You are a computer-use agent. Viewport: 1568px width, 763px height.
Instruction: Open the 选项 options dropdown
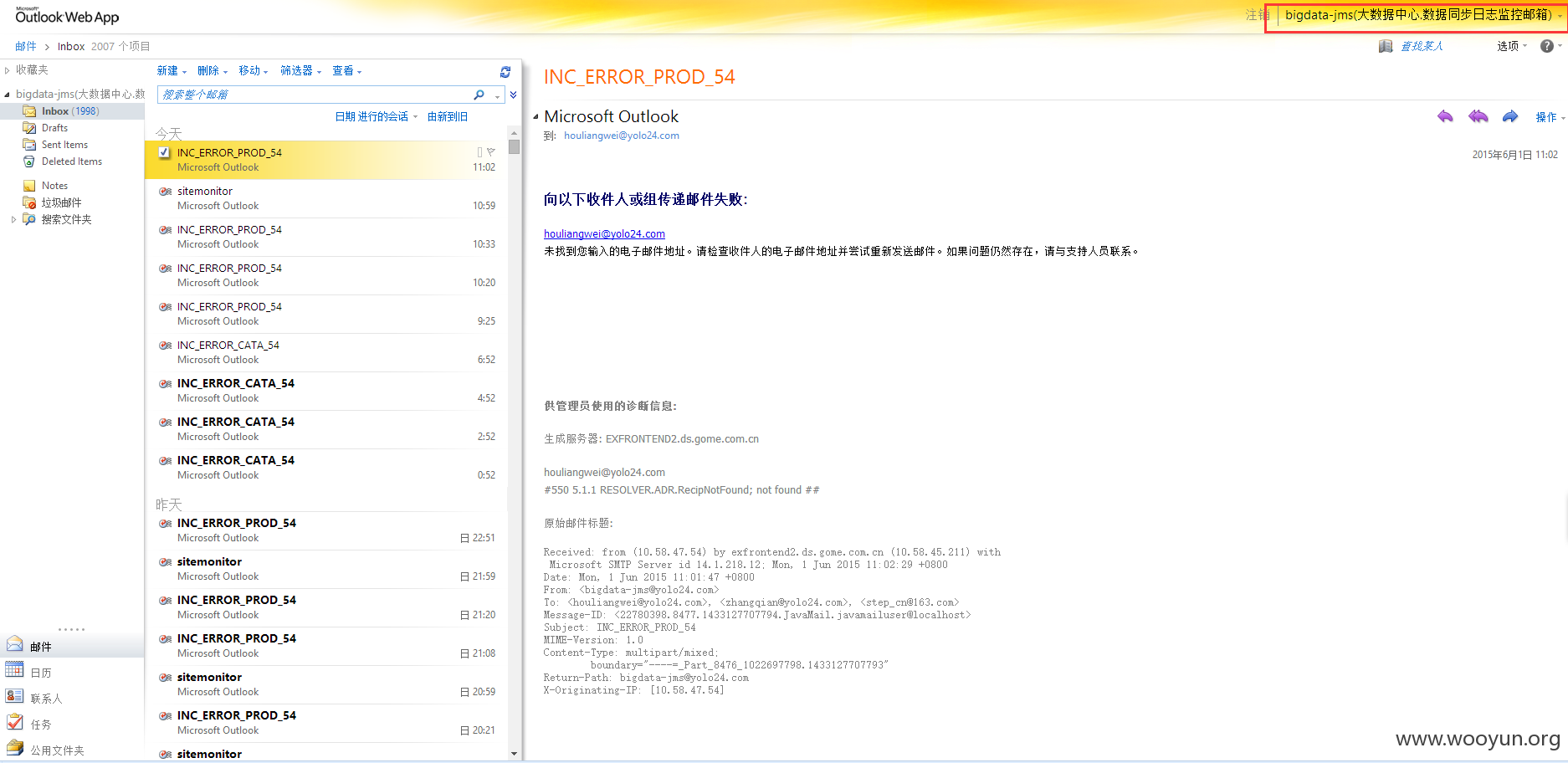click(1512, 46)
